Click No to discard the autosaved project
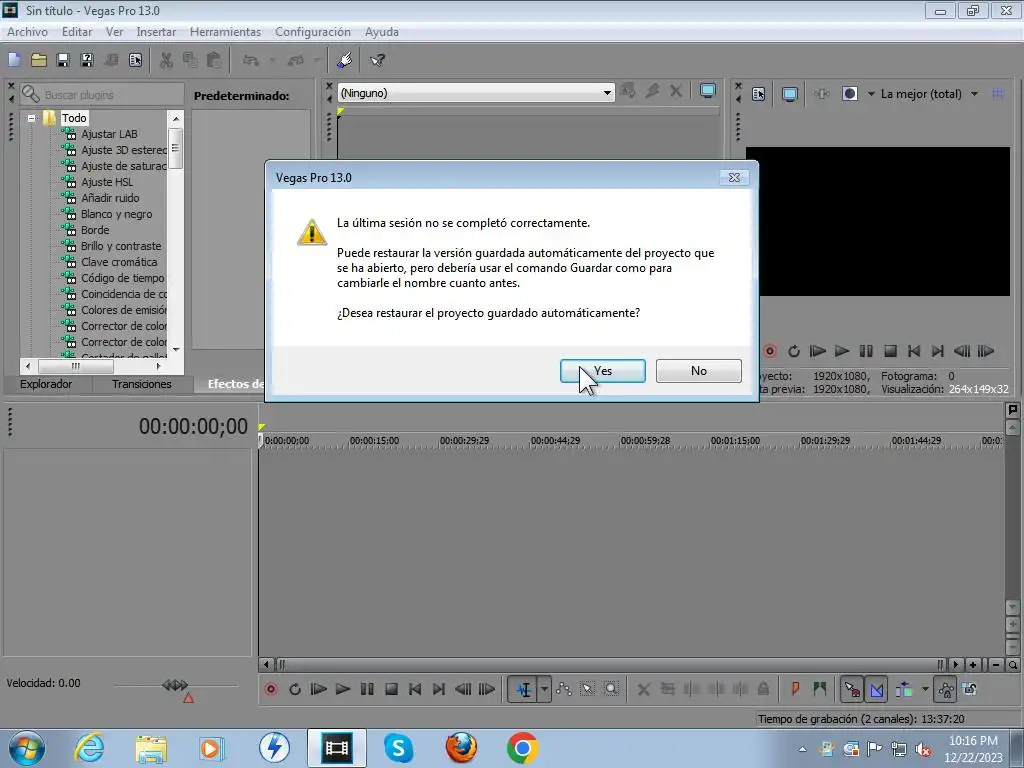Viewport: 1024px width, 768px height. [x=698, y=370]
